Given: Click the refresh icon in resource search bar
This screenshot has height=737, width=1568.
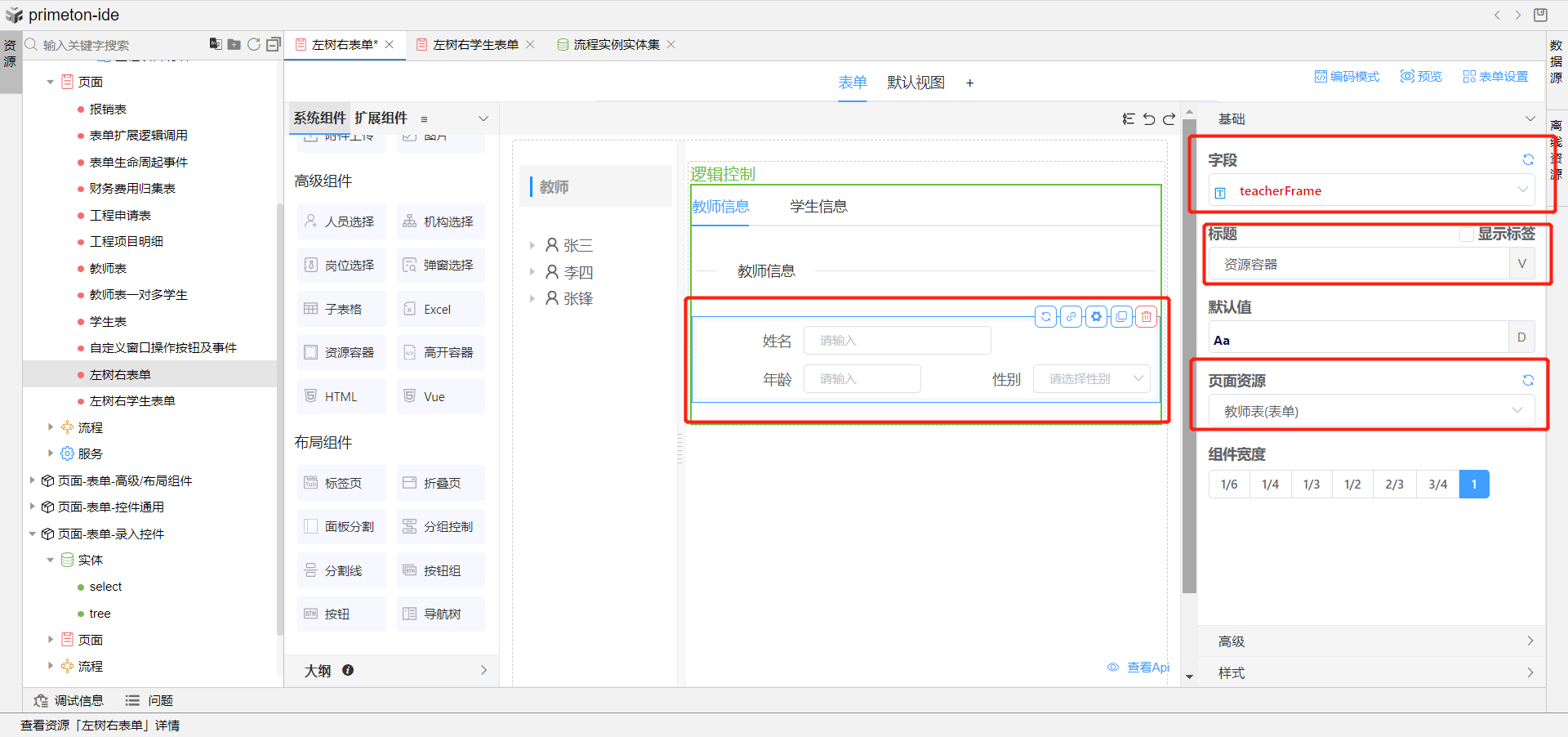Looking at the screenshot, I should coord(254,44).
